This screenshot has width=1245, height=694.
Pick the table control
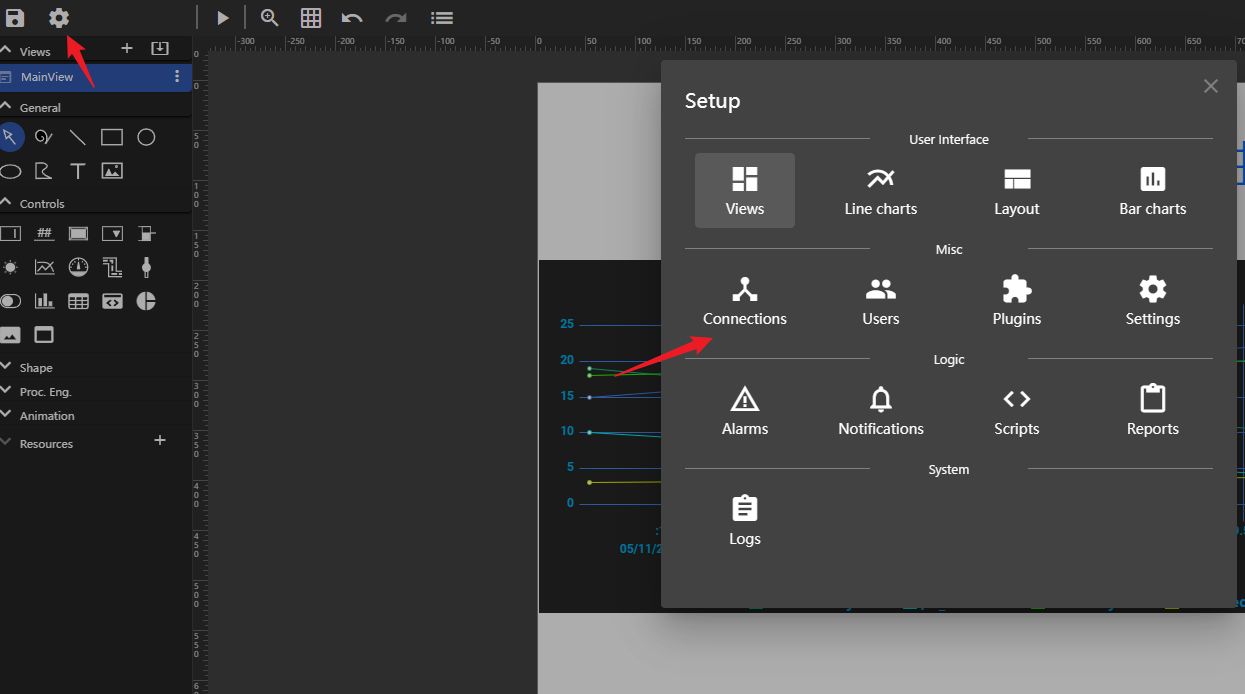(78, 301)
